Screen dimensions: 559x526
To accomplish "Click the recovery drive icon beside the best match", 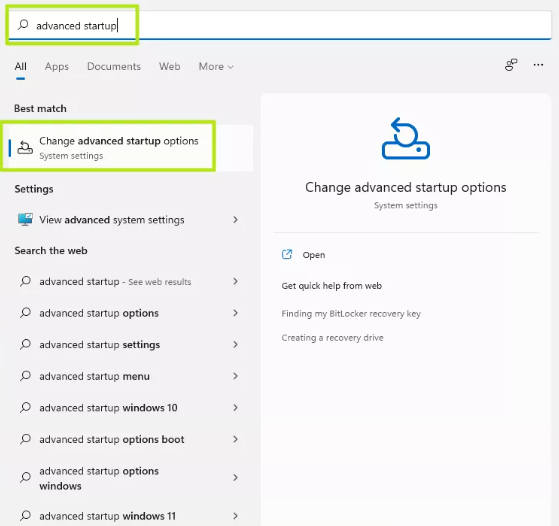I will click(x=25, y=147).
